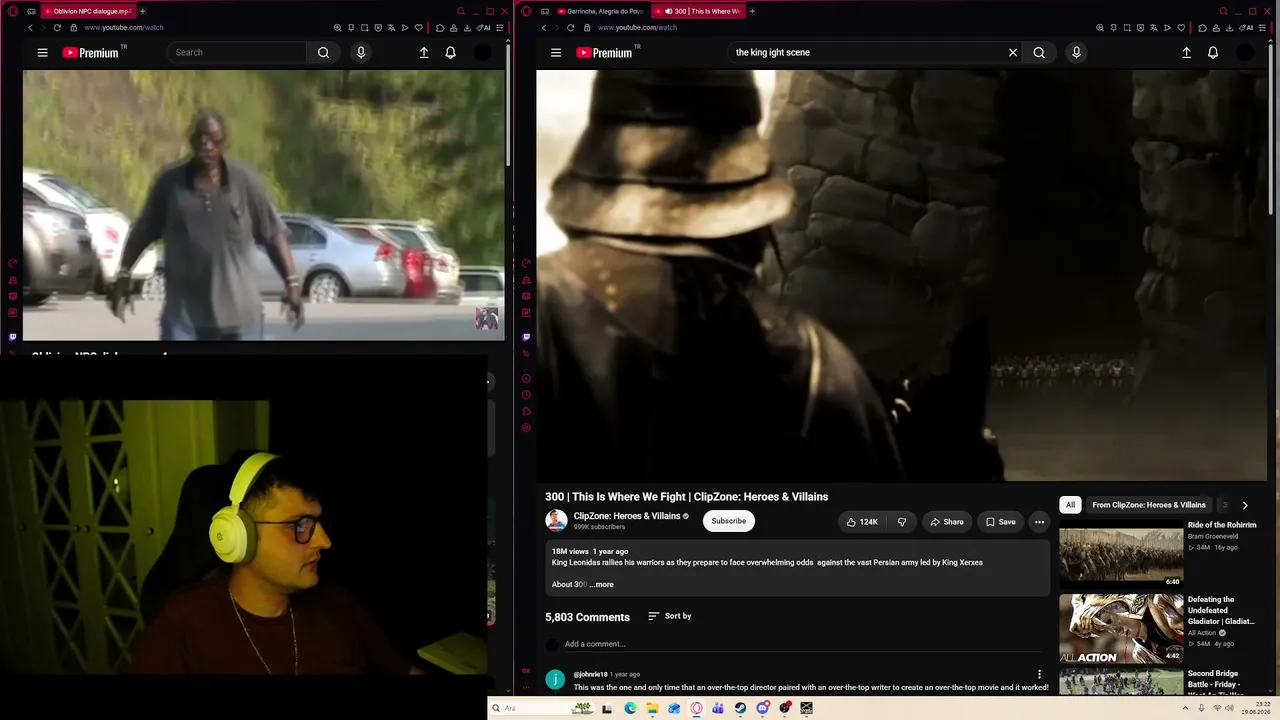Start voice search in the left YouTube window

click(361, 53)
